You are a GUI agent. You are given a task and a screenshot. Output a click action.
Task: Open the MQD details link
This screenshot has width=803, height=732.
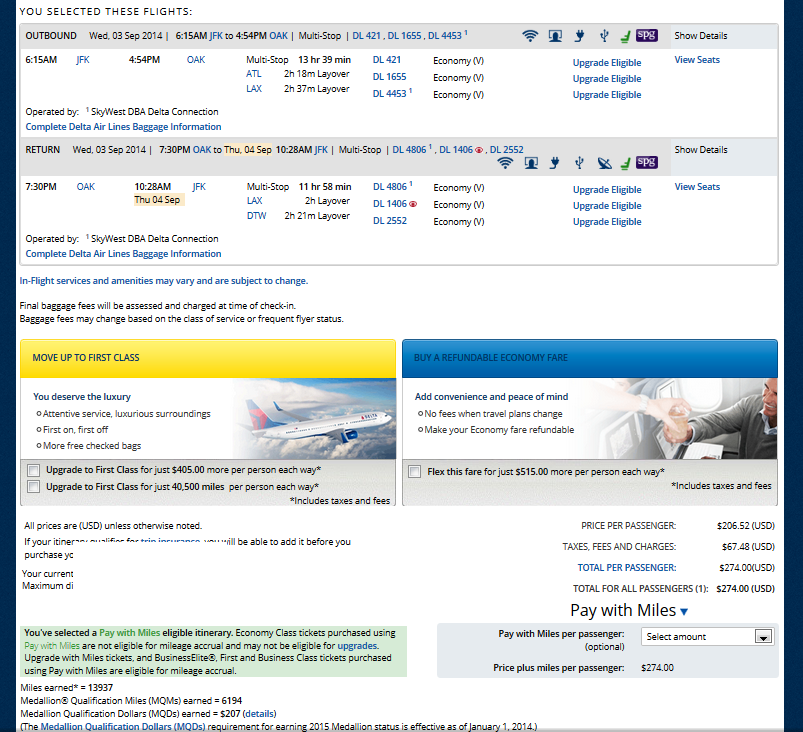click(259, 714)
